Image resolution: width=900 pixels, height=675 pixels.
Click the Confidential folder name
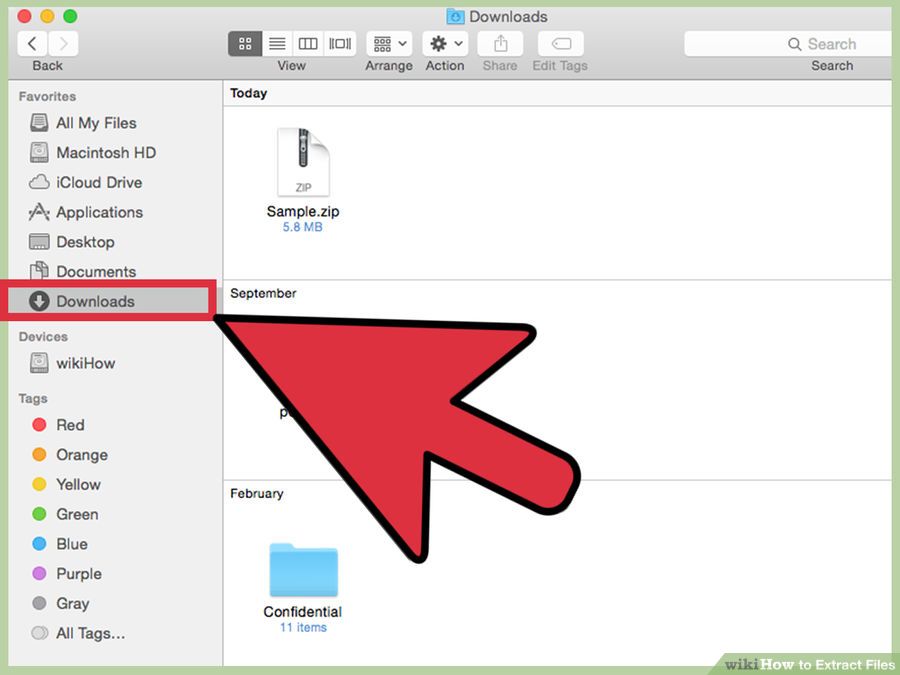pos(302,612)
